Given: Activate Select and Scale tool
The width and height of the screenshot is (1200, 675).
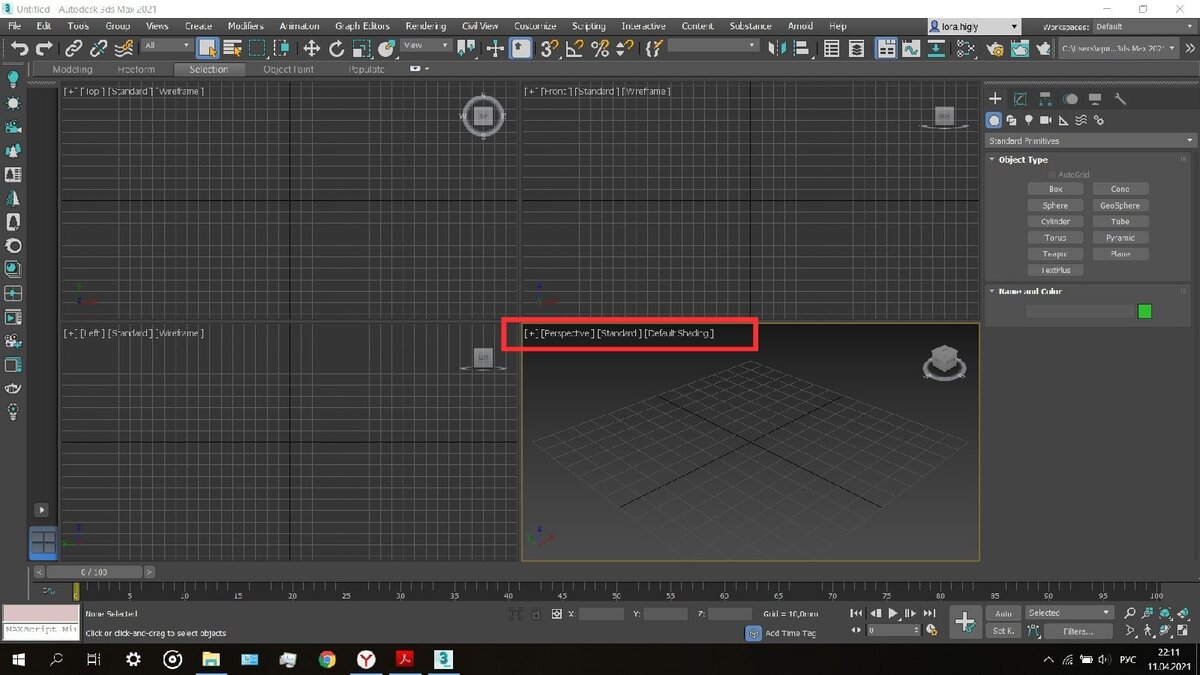Looking at the screenshot, I should click(361, 47).
